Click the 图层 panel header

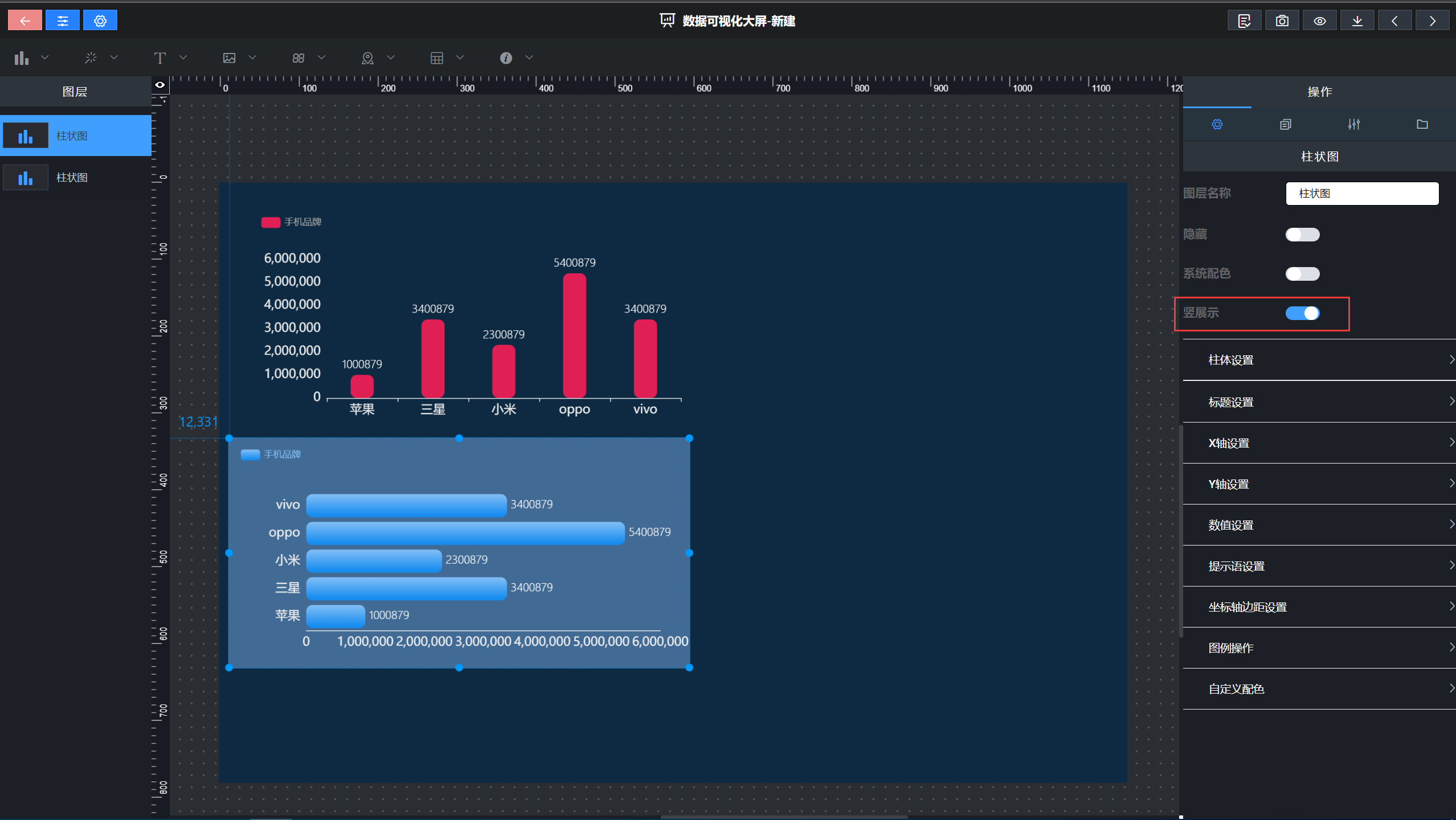pyautogui.click(x=75, y=92)
